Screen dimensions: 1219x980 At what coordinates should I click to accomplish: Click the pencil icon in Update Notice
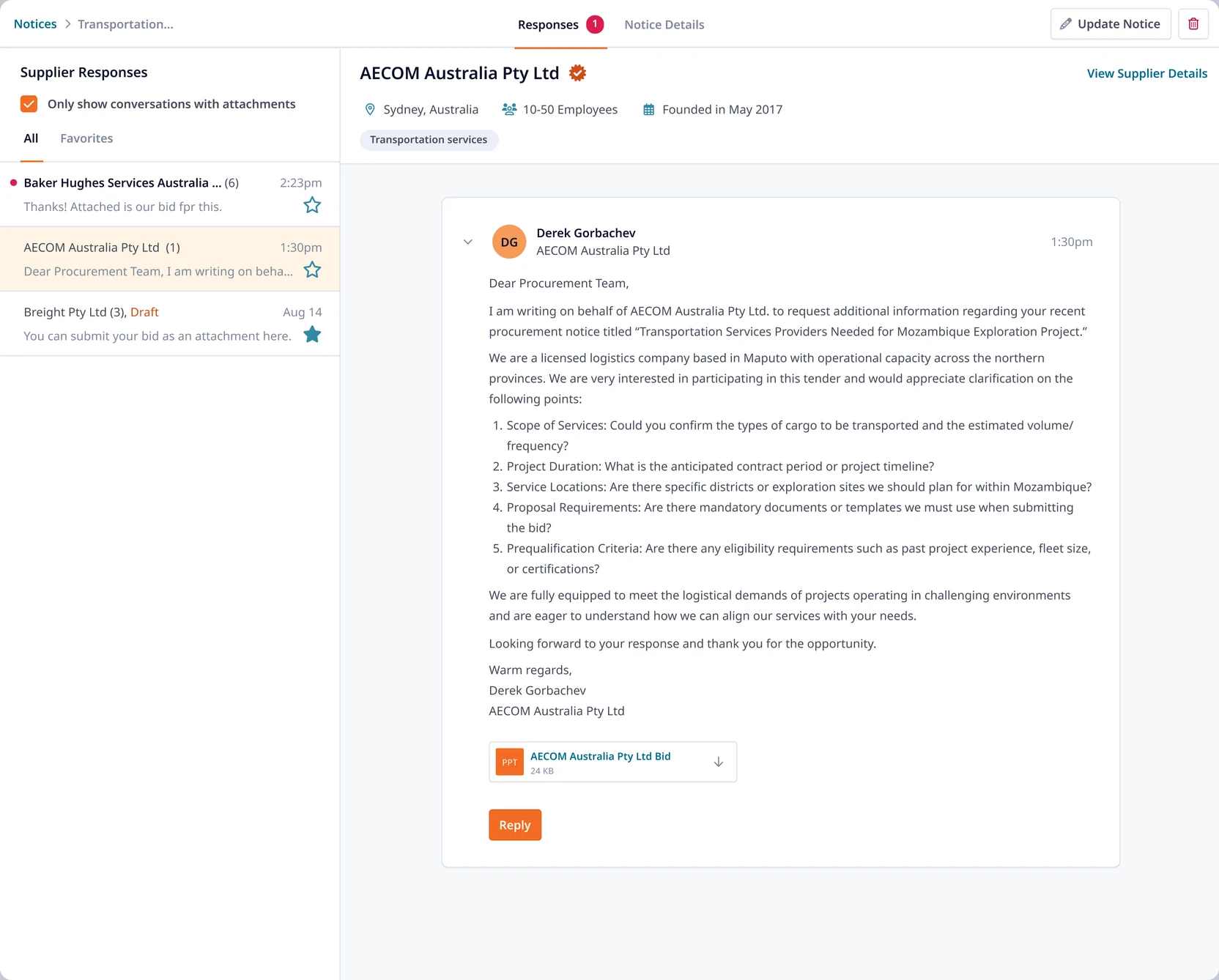[x=1065, y=24]
